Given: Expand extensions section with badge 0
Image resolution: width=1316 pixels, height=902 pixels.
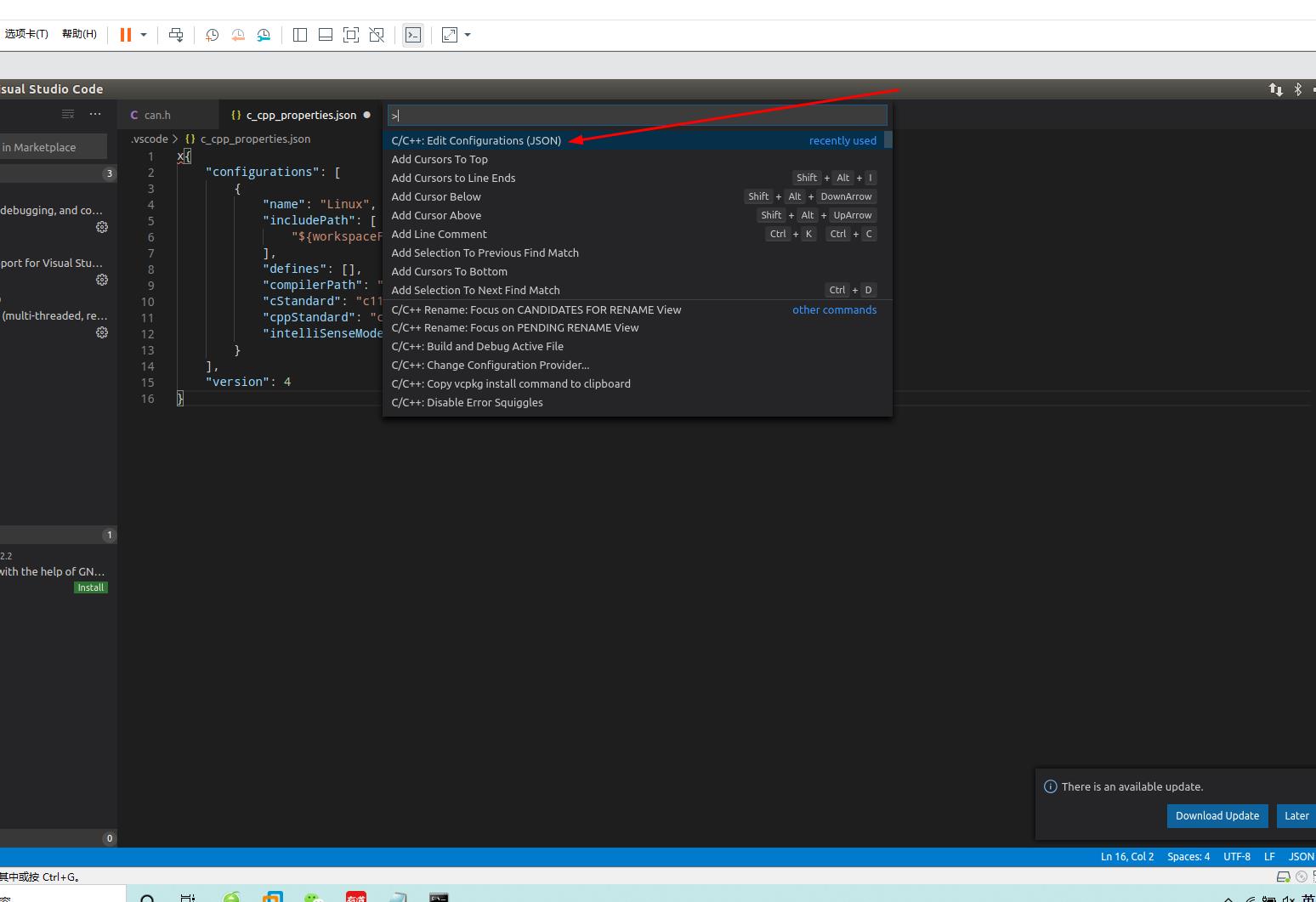Looking at the screenshot, I should pos(59,838).
